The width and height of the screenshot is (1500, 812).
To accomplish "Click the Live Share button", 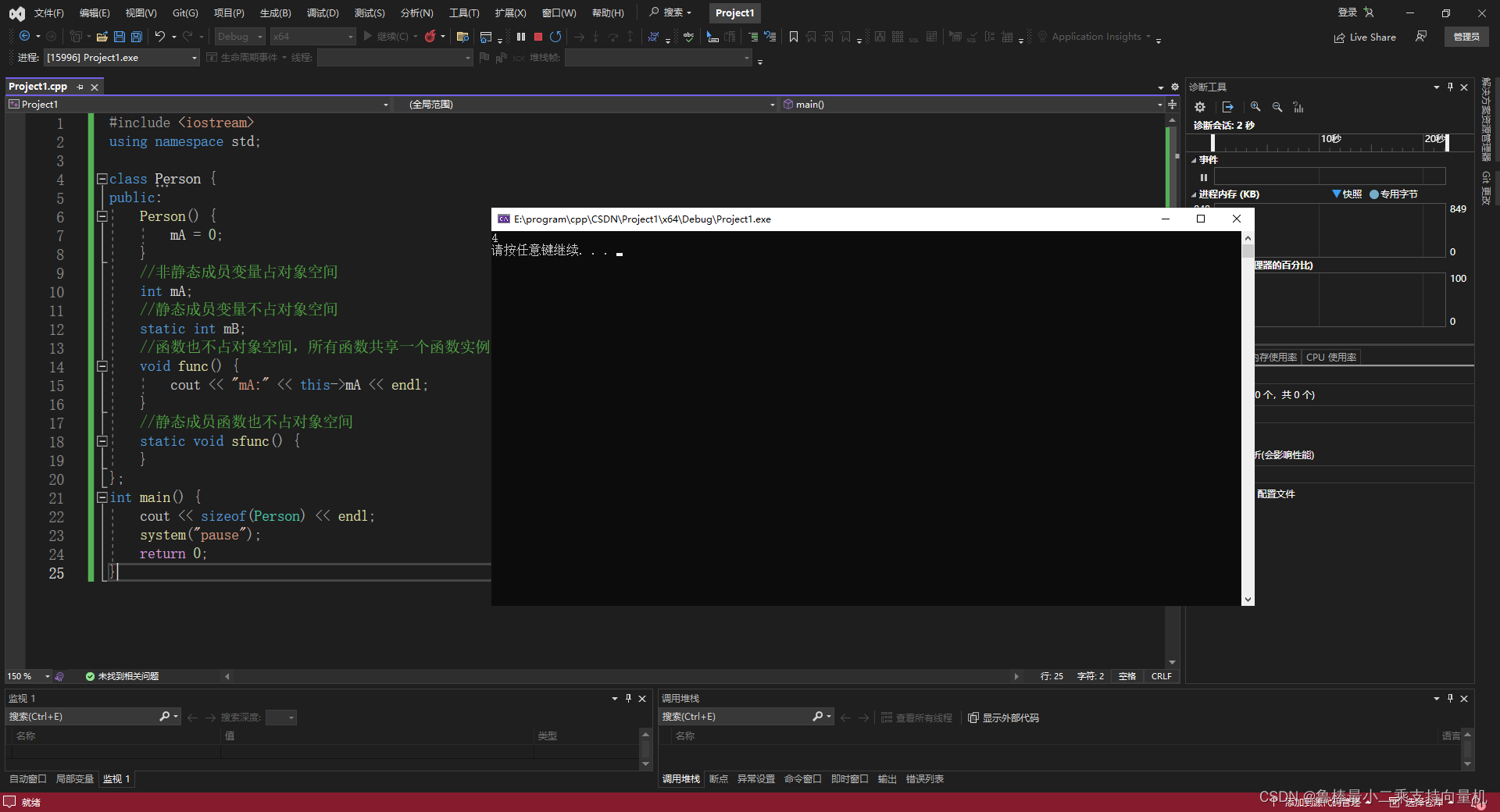I will coord(1365,37).
